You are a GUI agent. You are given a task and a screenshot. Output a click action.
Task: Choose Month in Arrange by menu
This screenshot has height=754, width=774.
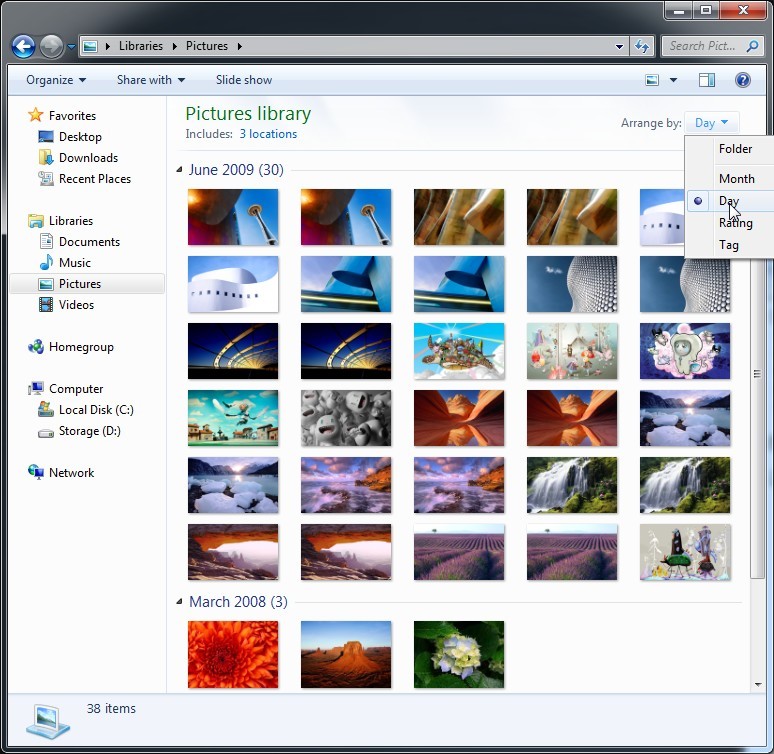(736, 178)
